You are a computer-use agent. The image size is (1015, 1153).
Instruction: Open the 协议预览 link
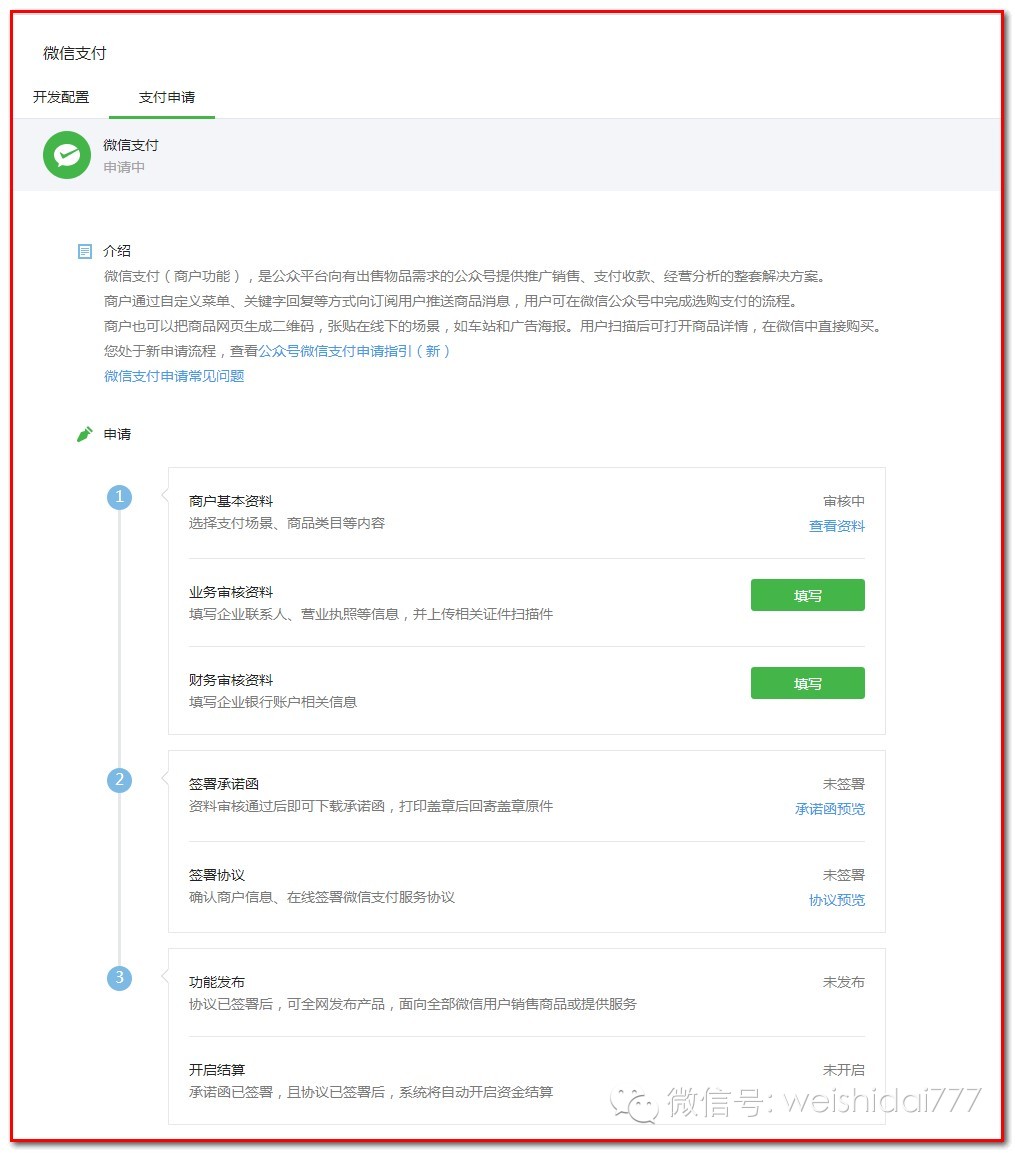click(837, 900)
